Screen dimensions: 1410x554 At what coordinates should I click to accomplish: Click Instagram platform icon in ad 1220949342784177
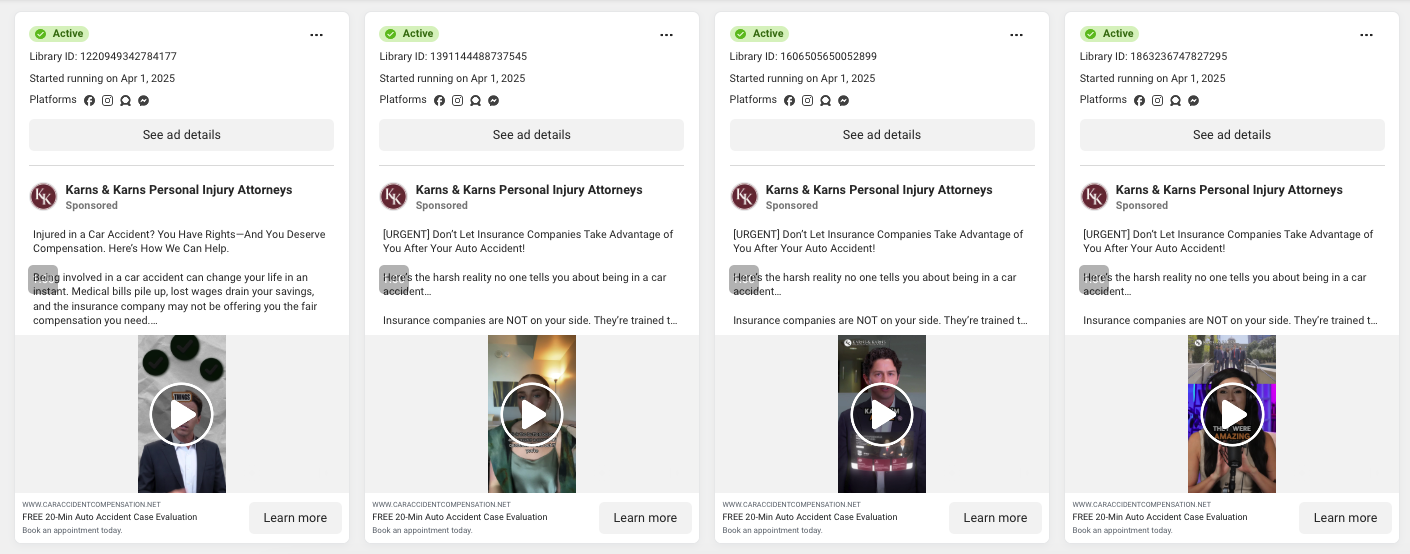click(x=107, y=101)
